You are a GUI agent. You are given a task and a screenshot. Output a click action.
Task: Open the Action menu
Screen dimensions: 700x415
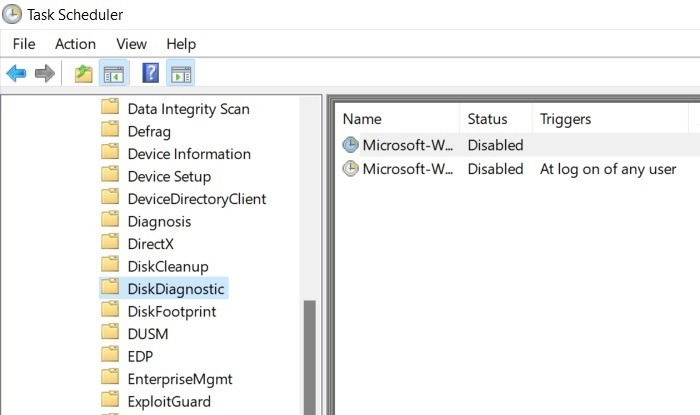(75, 44)
